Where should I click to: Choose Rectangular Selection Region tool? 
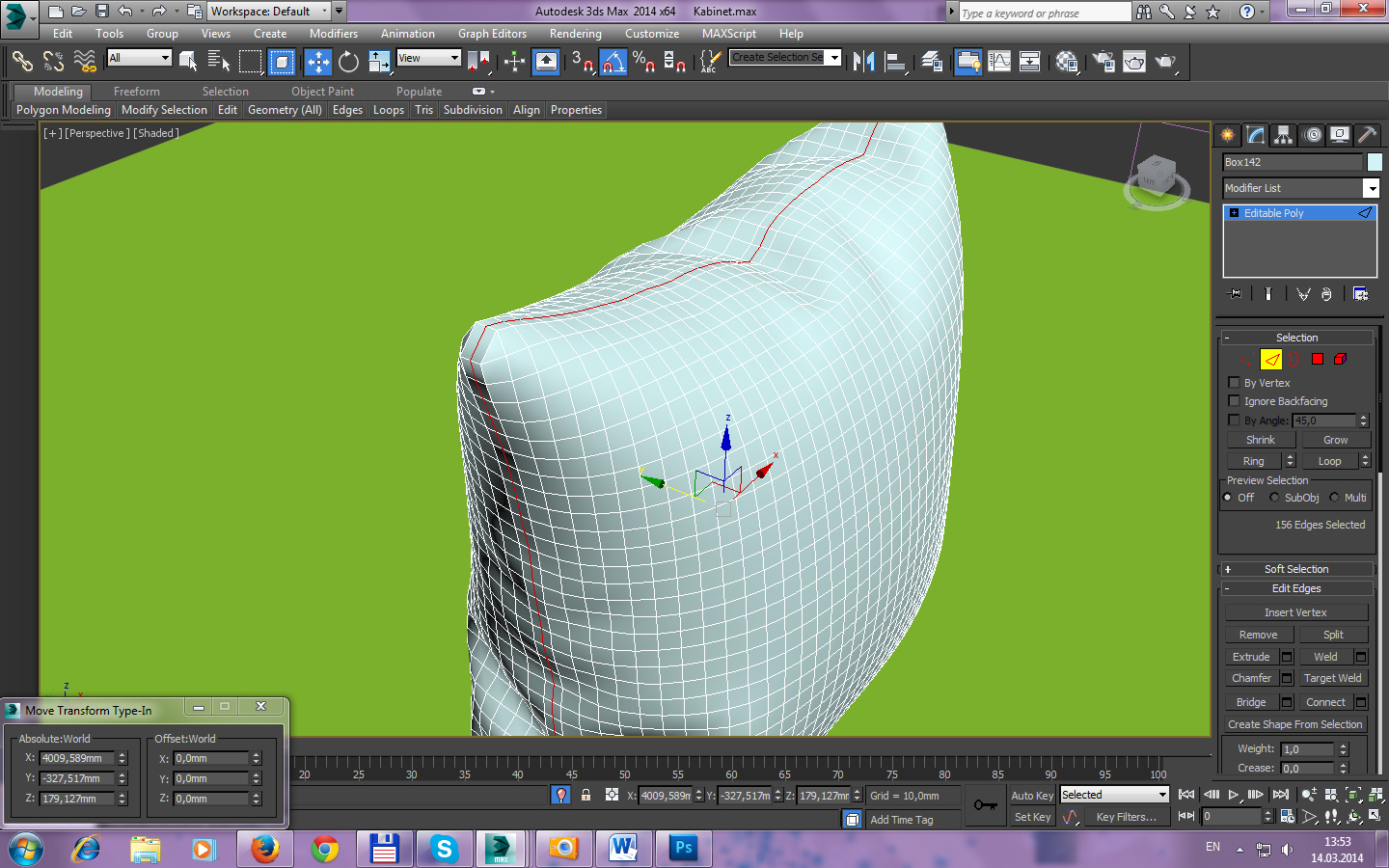pos(251,62)
